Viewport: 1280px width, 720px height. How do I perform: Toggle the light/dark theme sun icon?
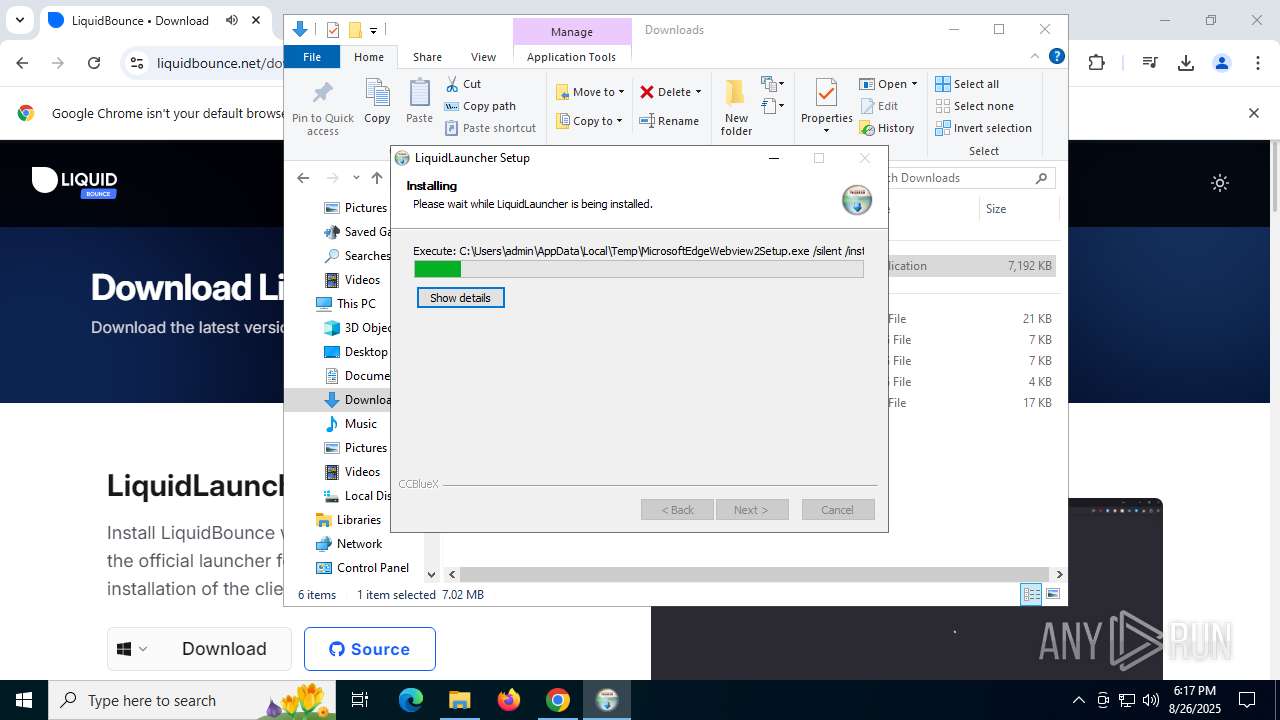pos(1219,183)
